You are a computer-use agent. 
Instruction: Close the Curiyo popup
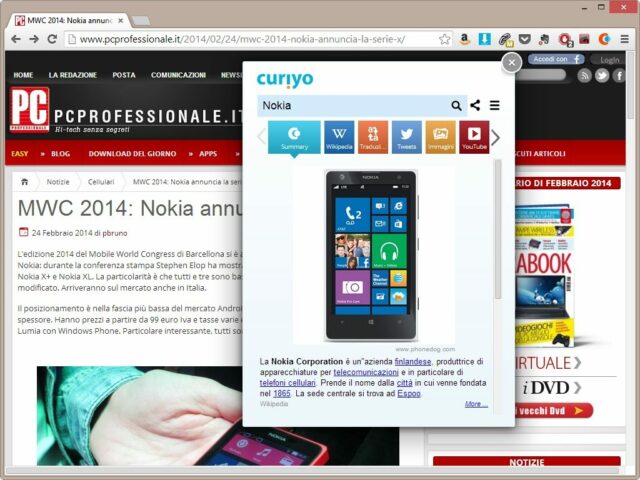[x=511, y=63]
